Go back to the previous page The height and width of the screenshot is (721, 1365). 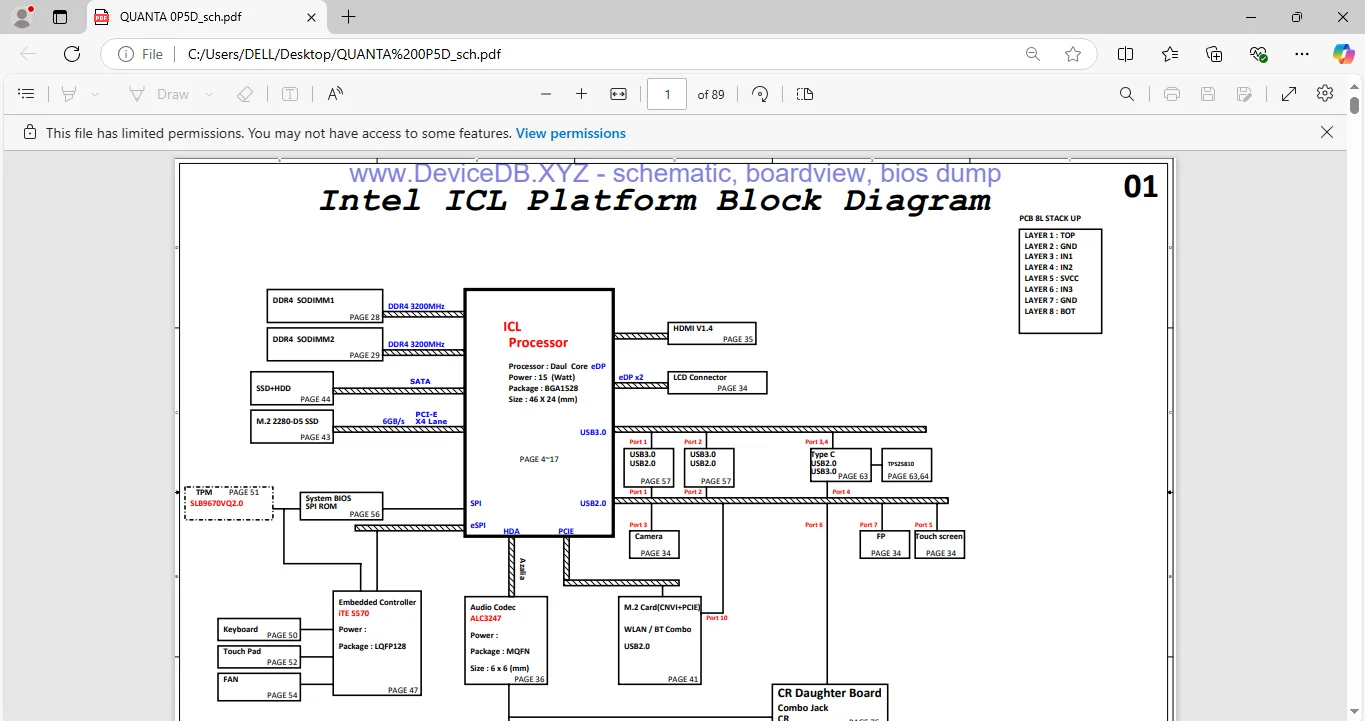(28, 54)
